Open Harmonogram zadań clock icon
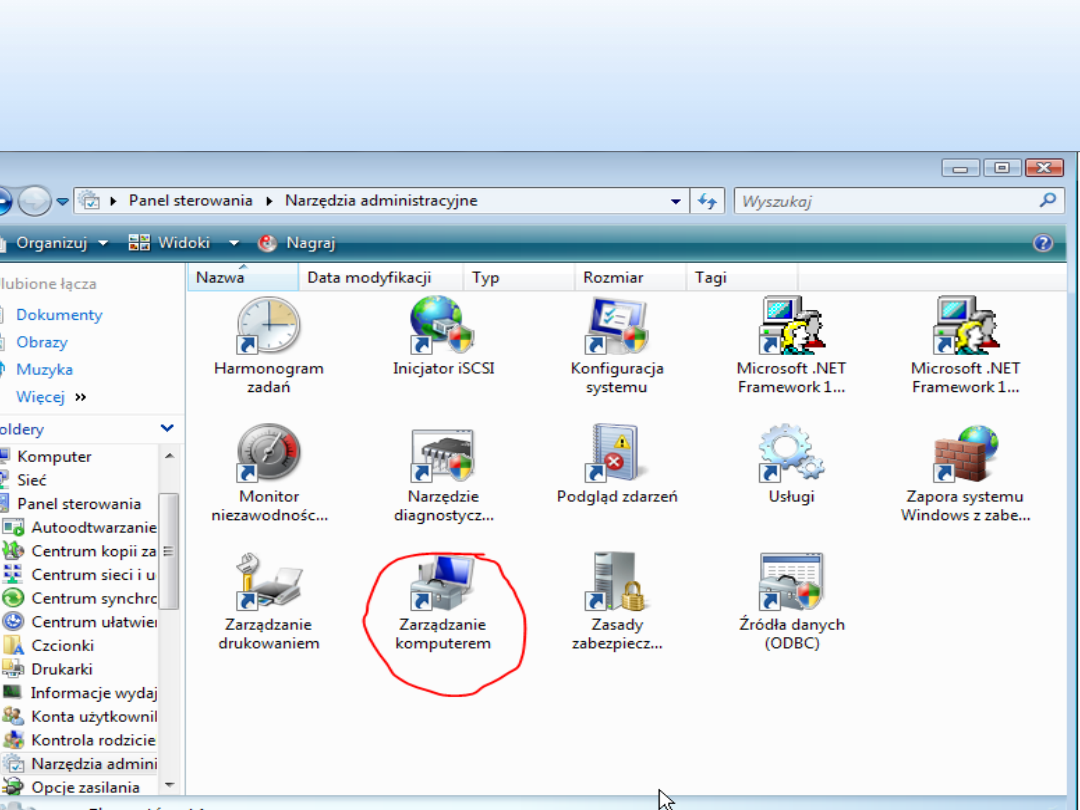This screenshot has height=810, width=1080. pyautogui.click(x=268, y=326)
